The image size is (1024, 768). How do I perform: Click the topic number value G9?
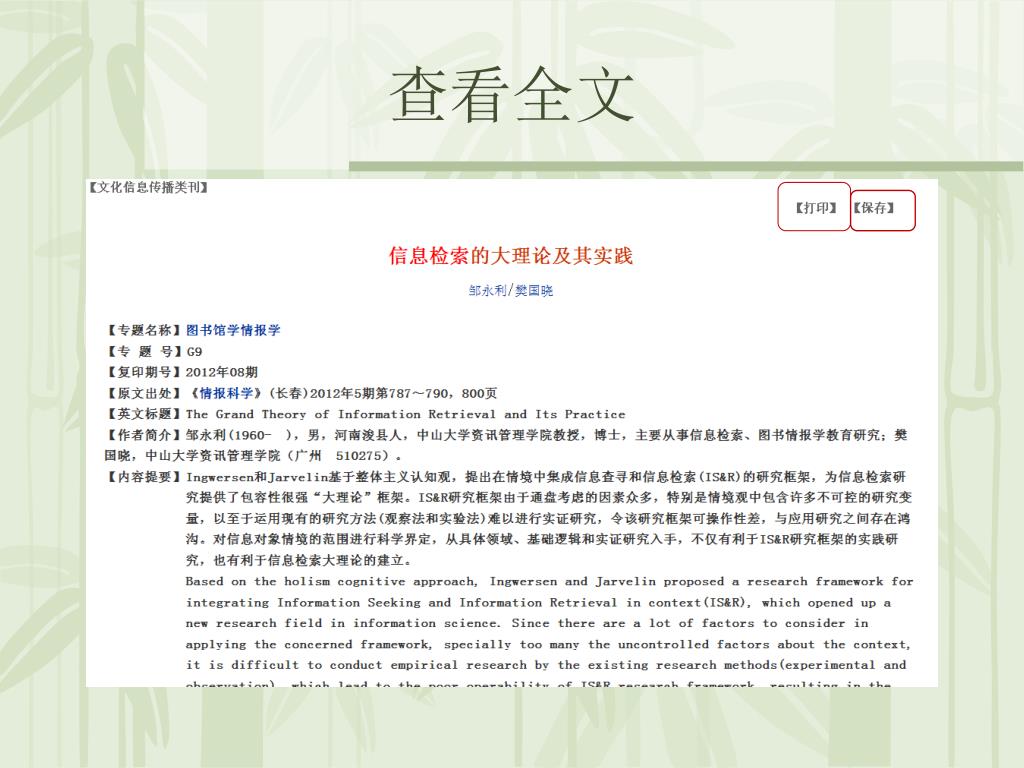[194, 351]
